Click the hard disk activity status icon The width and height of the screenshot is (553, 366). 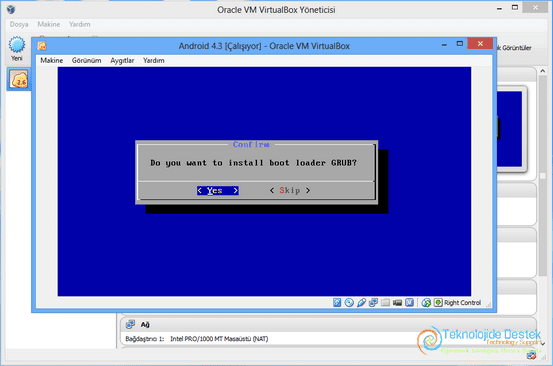(x=337, y=303)
